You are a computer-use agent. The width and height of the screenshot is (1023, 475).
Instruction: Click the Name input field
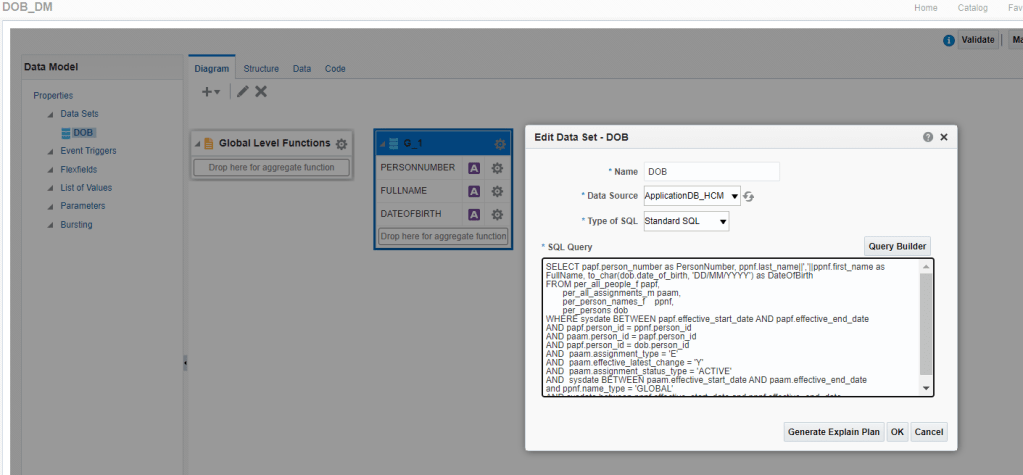[x=711, y=172]
